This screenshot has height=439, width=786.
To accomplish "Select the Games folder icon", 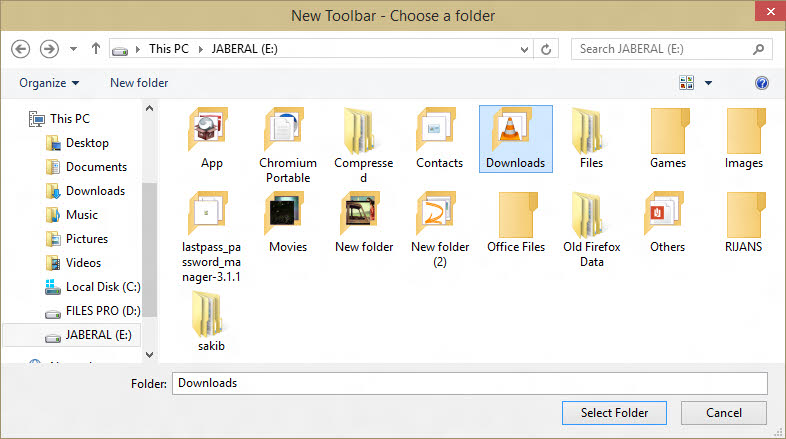I will tap(670, 130).
